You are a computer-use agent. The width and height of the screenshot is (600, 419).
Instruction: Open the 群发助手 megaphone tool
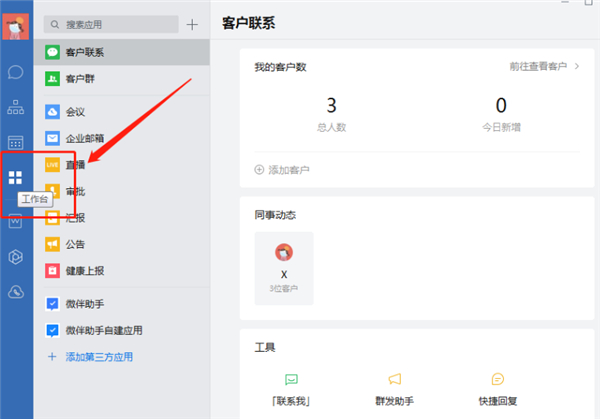(x=394, y=379)
